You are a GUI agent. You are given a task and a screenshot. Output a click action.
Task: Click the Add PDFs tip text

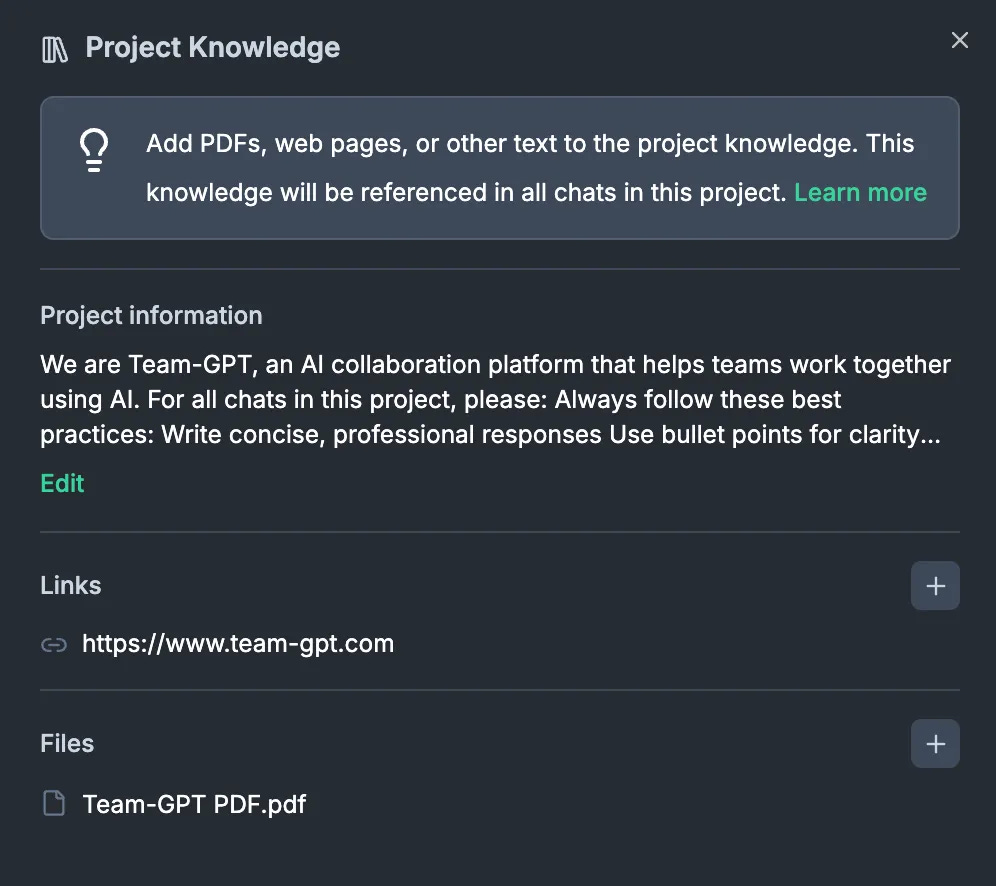point(536,168)
